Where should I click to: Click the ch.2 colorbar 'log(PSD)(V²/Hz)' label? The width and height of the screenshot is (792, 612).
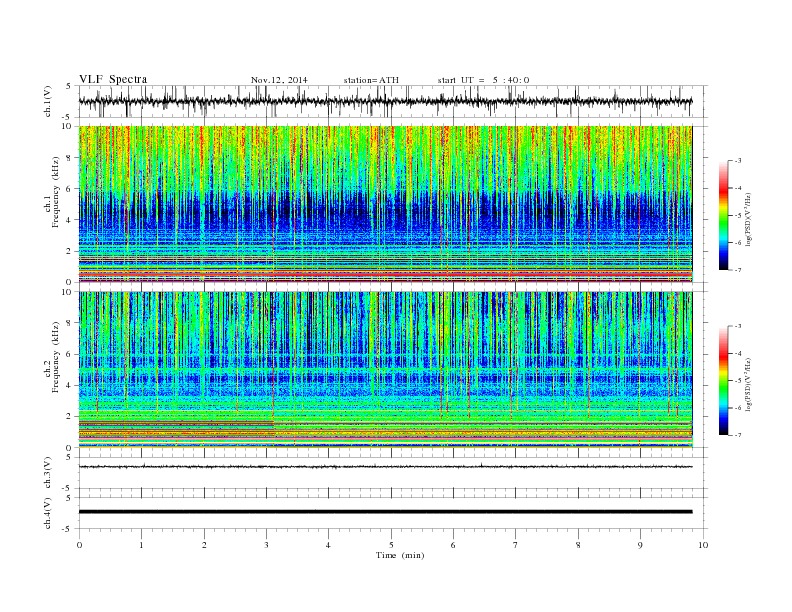click(x=750, y=383)
